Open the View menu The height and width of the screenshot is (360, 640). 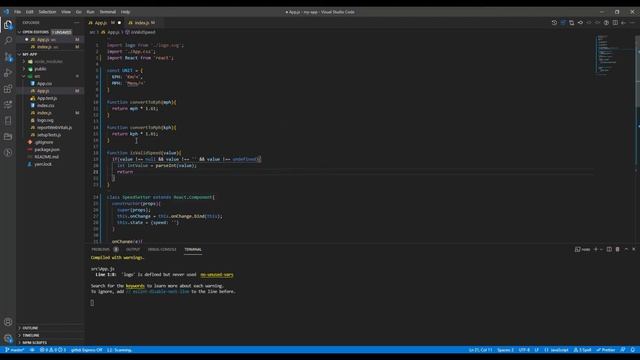66,12
